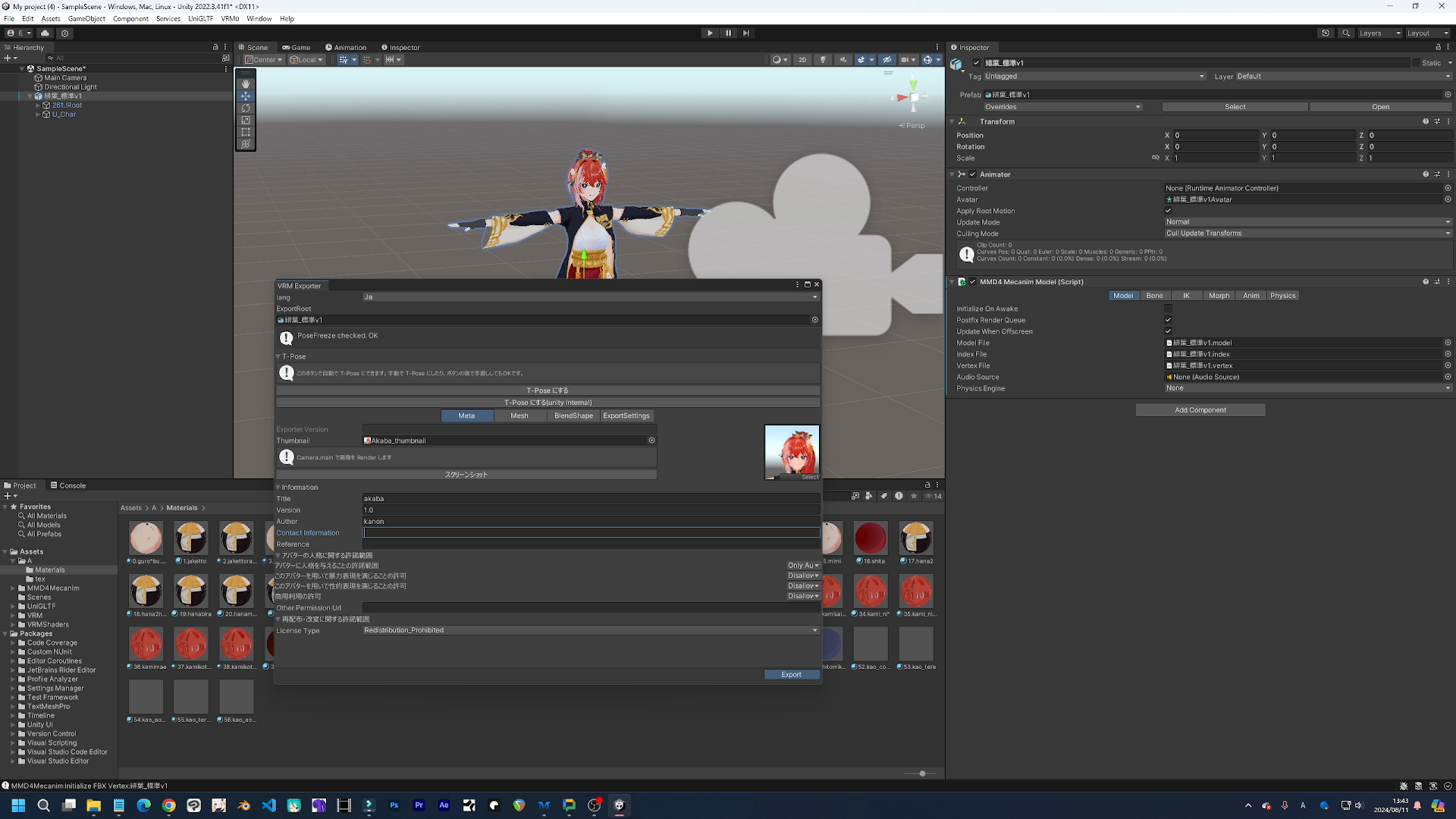Select the Bone tab in MMD4 Mecanim Model
The height and width of the screenshot is (819, 1456).
[1154, 295]
